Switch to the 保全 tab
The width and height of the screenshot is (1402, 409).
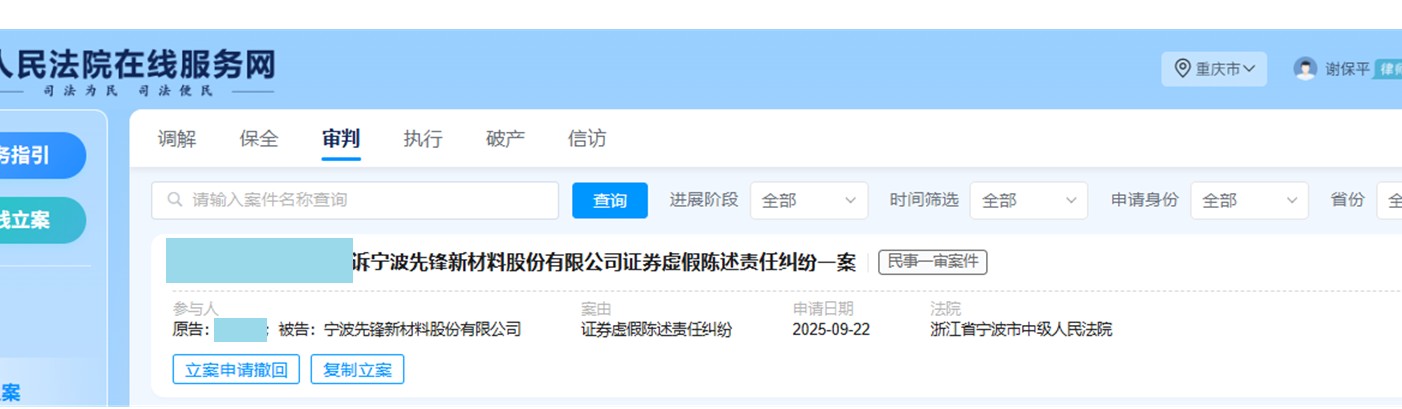(x=259, y=139)
